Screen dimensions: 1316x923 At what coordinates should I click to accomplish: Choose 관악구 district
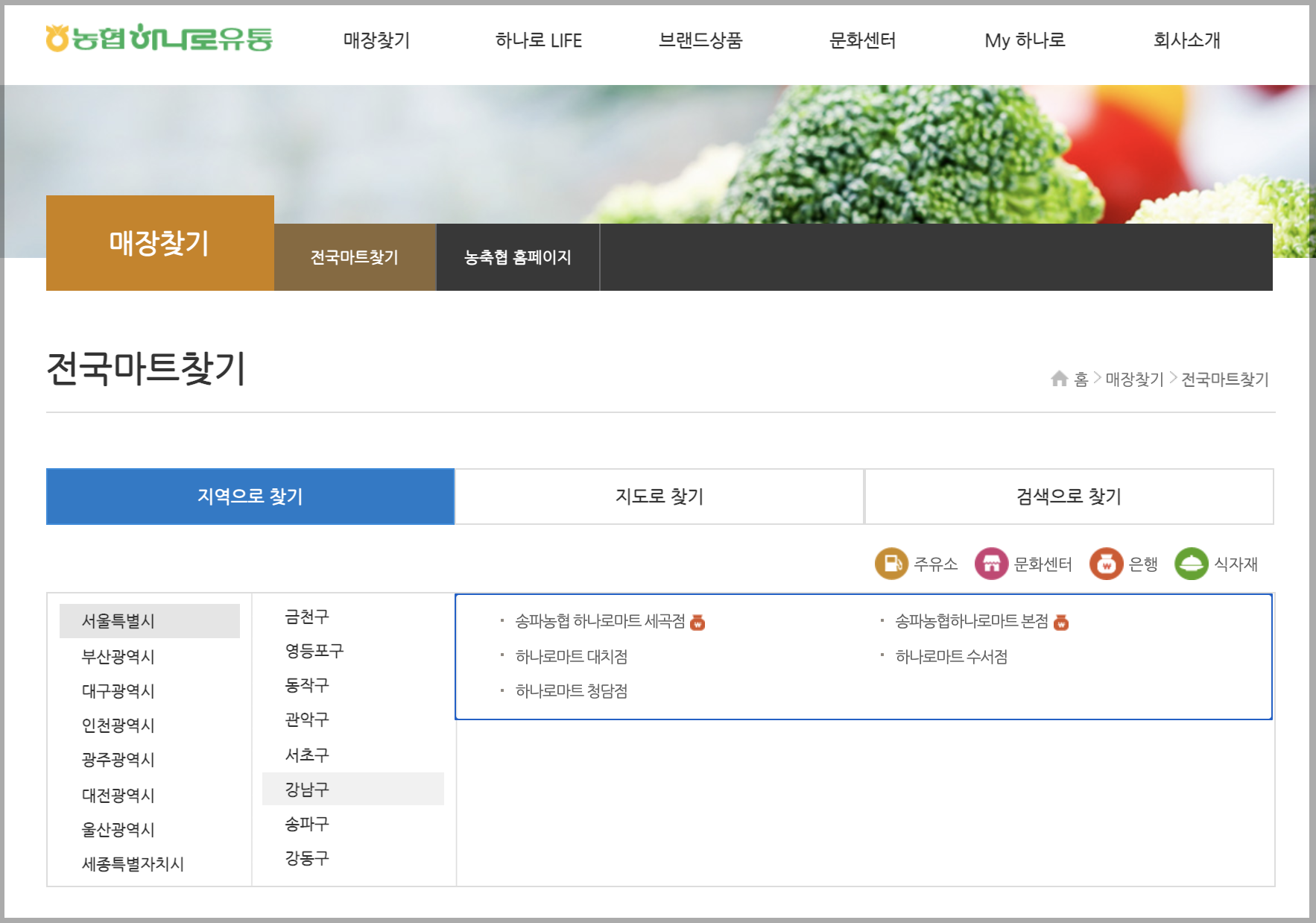click(x=306, y=719)
